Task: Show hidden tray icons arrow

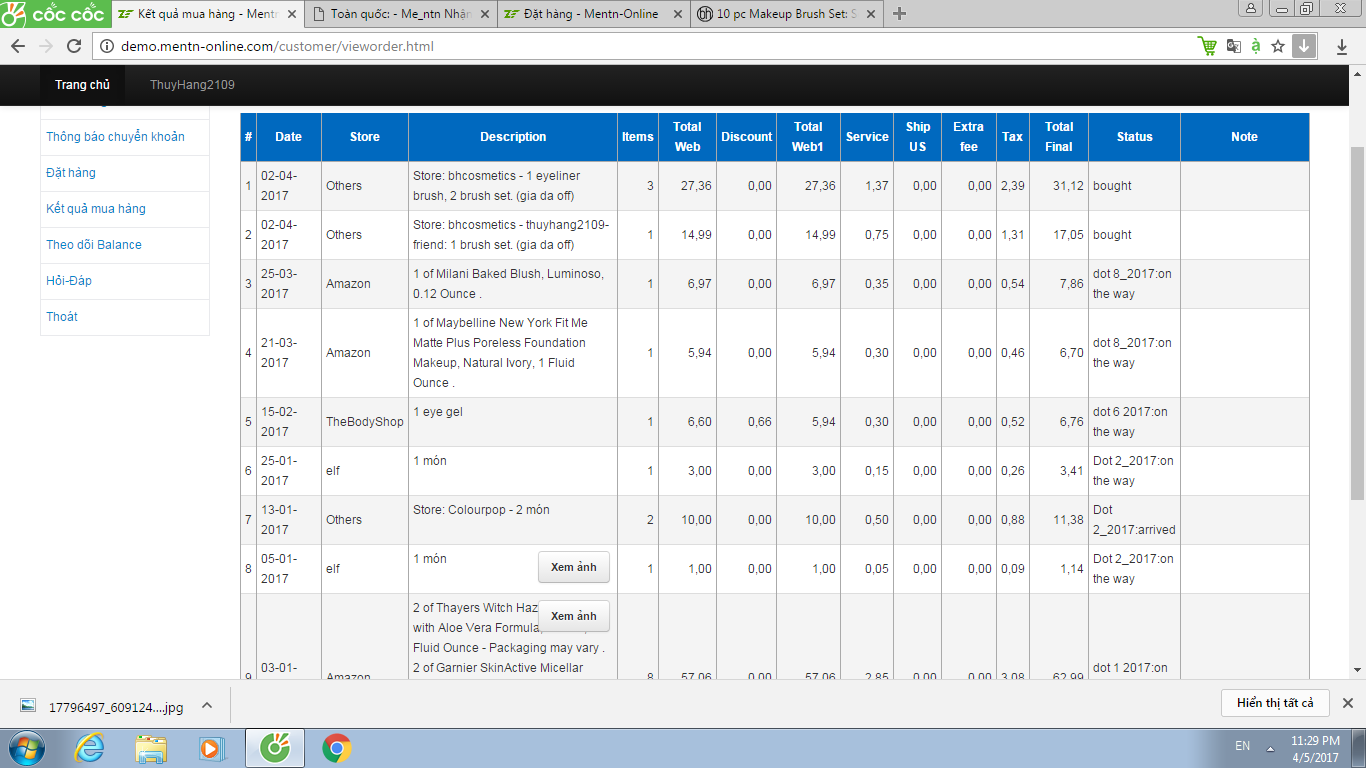Action: [x=1270, y=747]
